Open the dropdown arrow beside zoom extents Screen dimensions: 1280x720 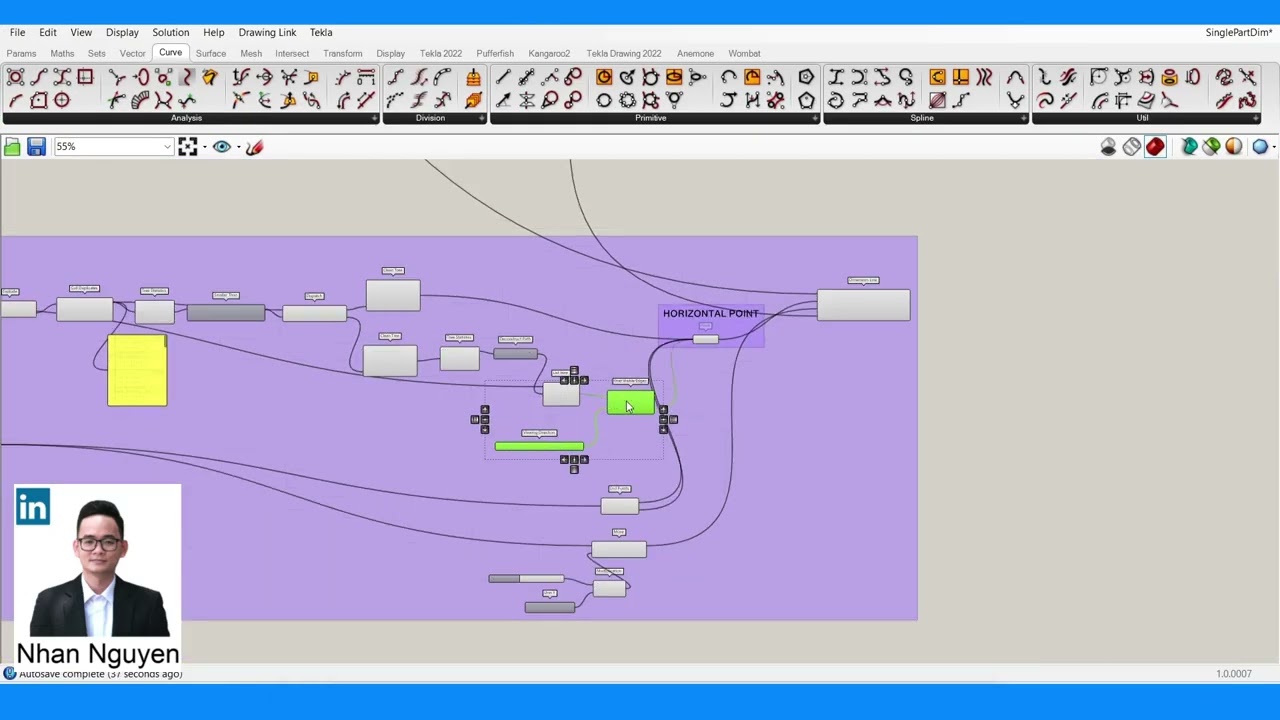204,147
